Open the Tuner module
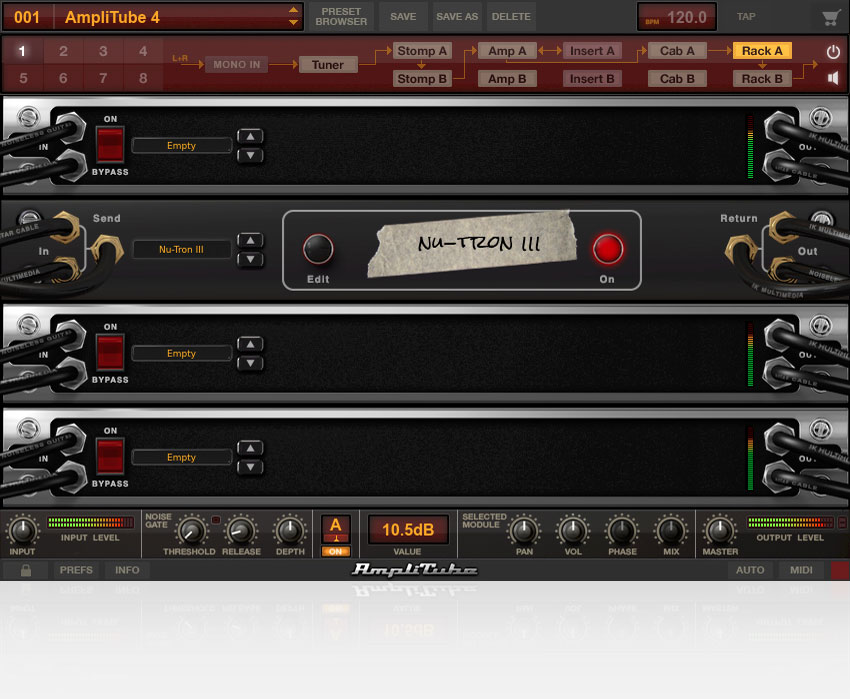 click(x=327, y=65)
